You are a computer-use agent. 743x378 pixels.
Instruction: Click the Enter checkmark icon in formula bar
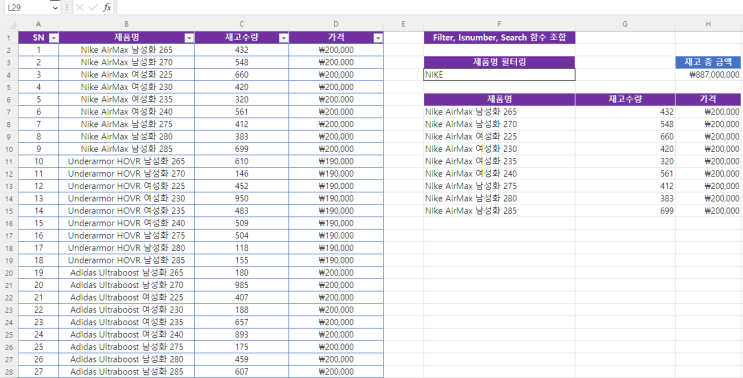tap(93, 7)
